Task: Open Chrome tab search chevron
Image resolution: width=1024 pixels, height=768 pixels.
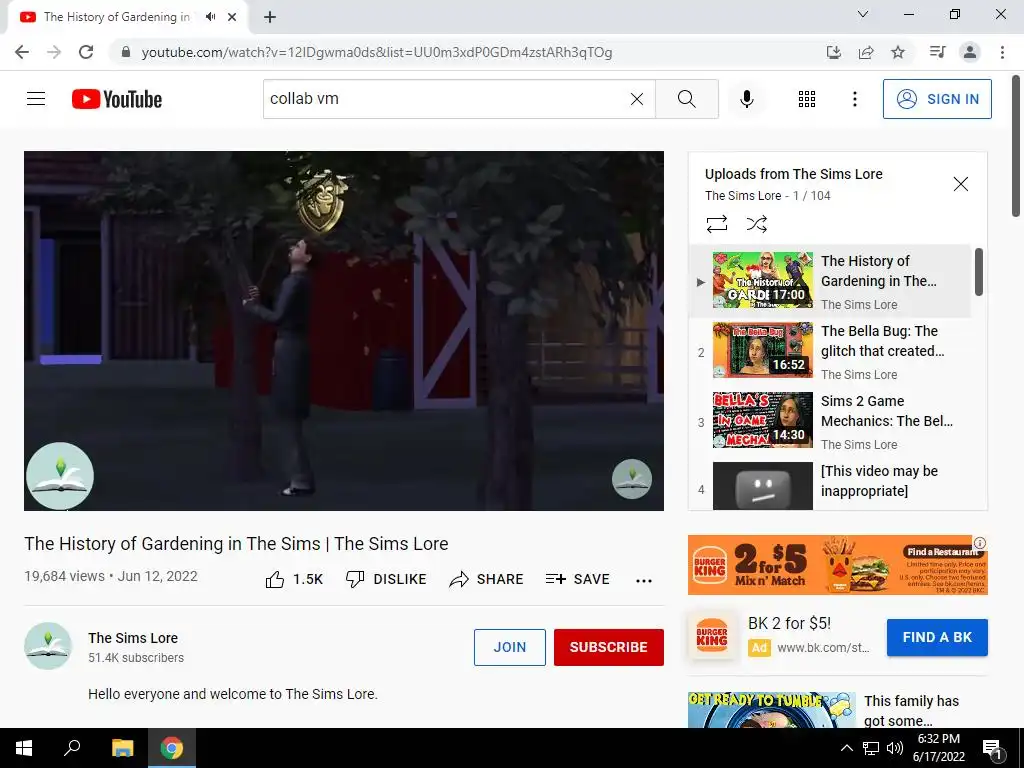Action: (863, 14)
